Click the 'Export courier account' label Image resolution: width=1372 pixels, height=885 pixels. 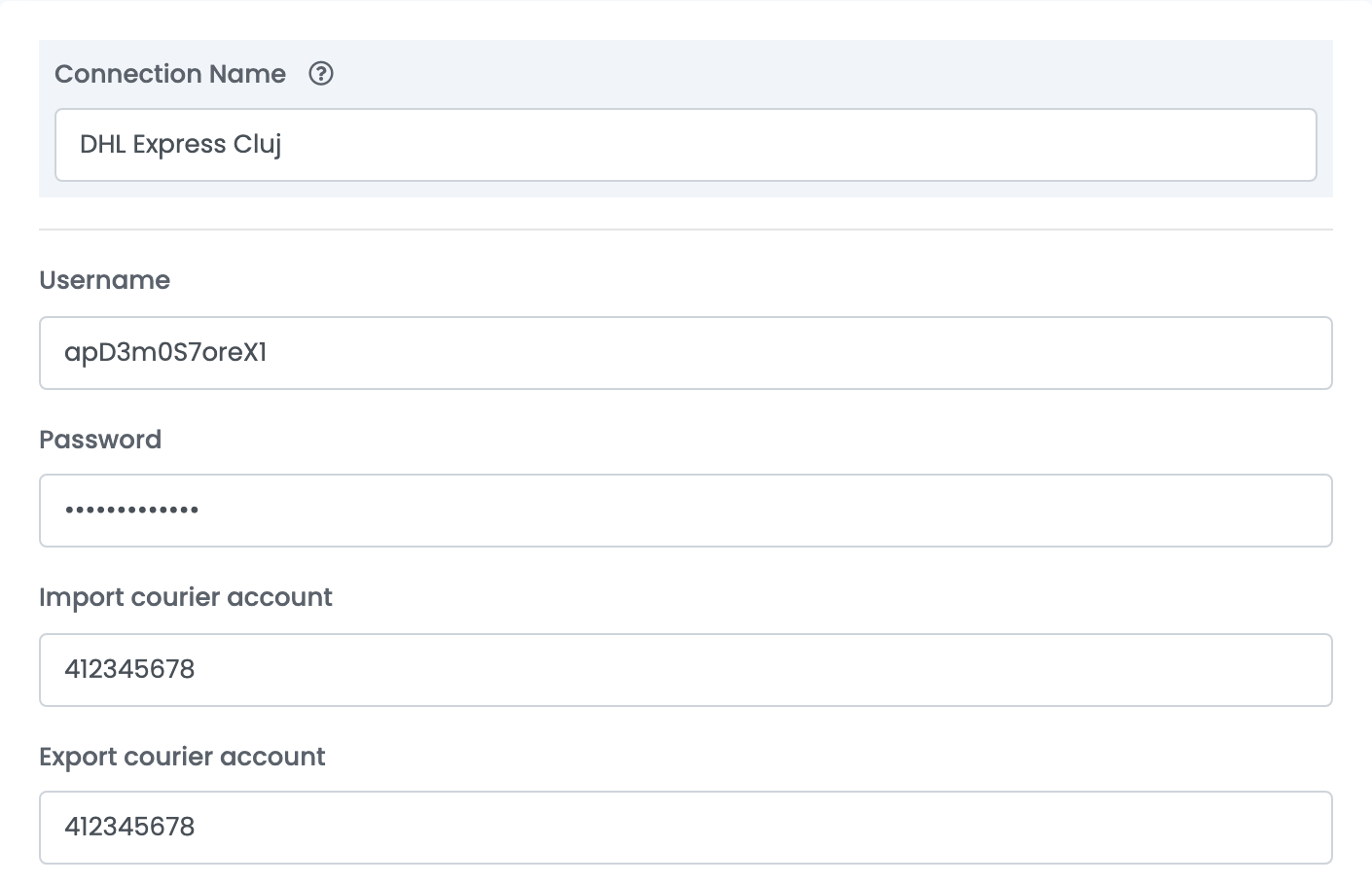(182, 757)
